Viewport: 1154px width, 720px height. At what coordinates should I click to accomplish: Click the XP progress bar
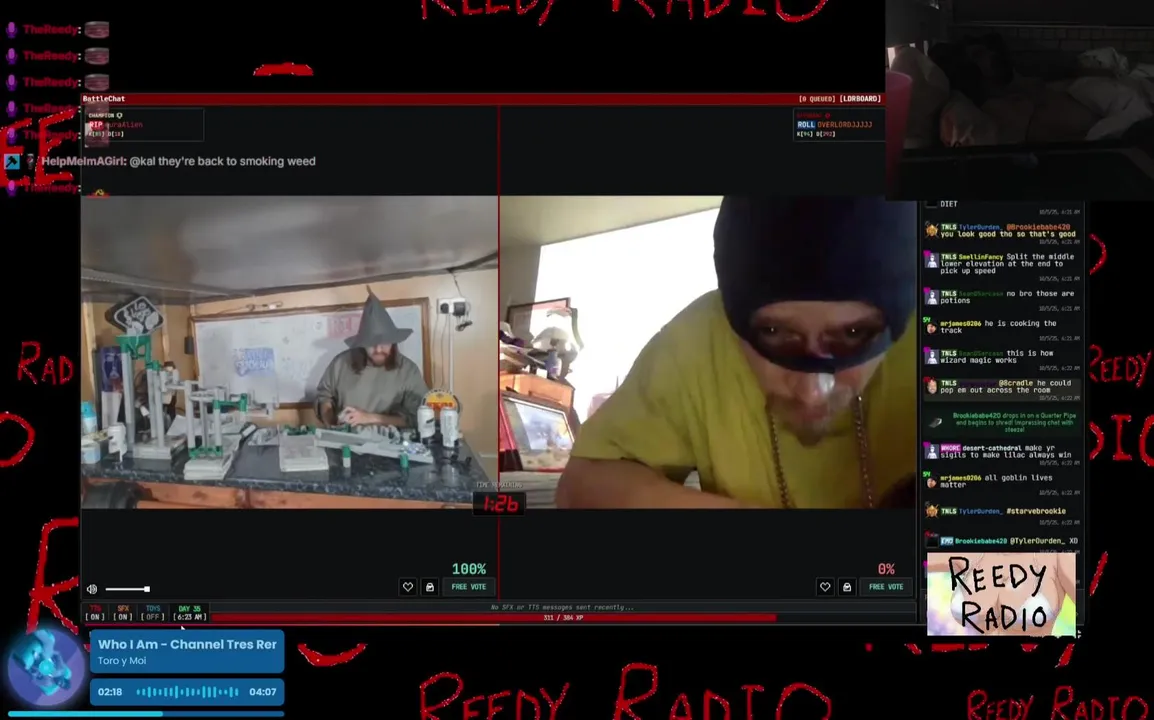tap(563, 618)
